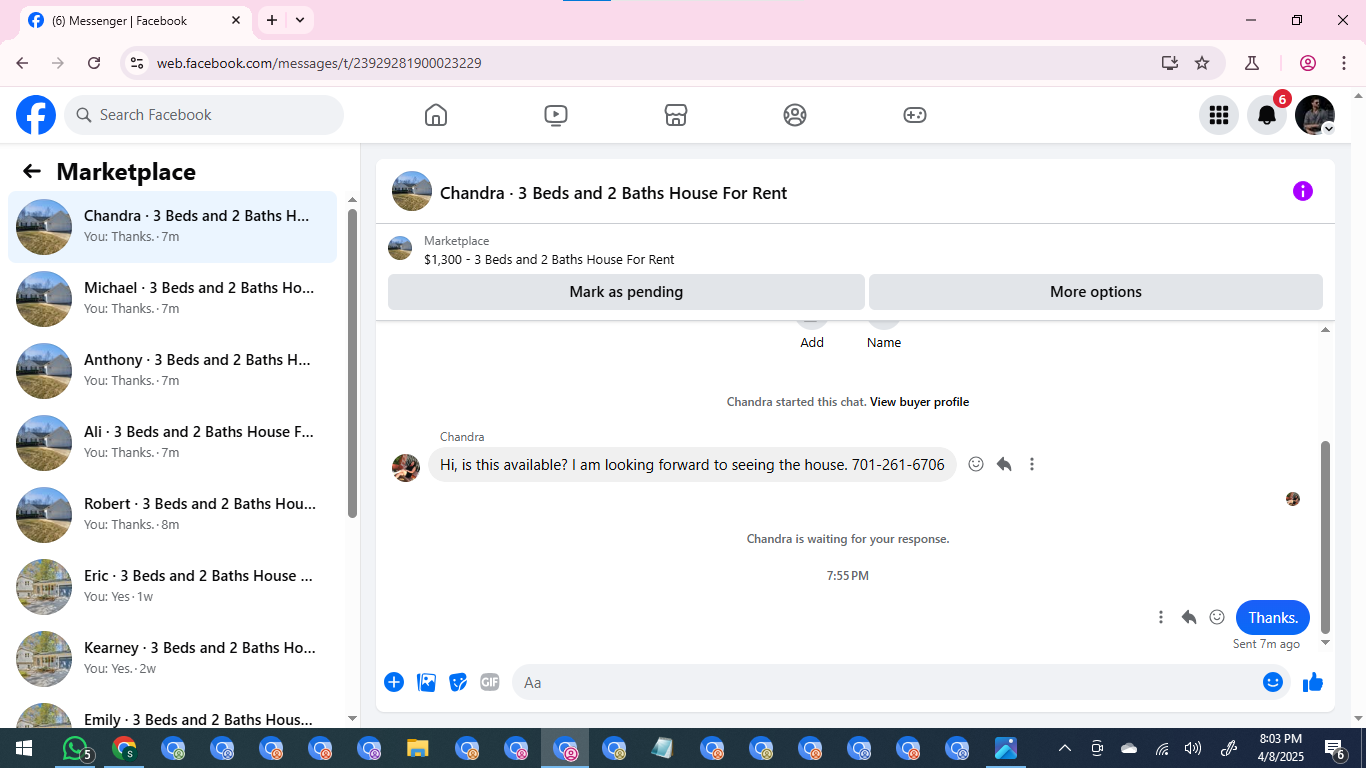Open site information icon in address bar
Image resolution: width=1366 pixels, height=768 pixels.
pyautogui.click(x=138, y=63)
